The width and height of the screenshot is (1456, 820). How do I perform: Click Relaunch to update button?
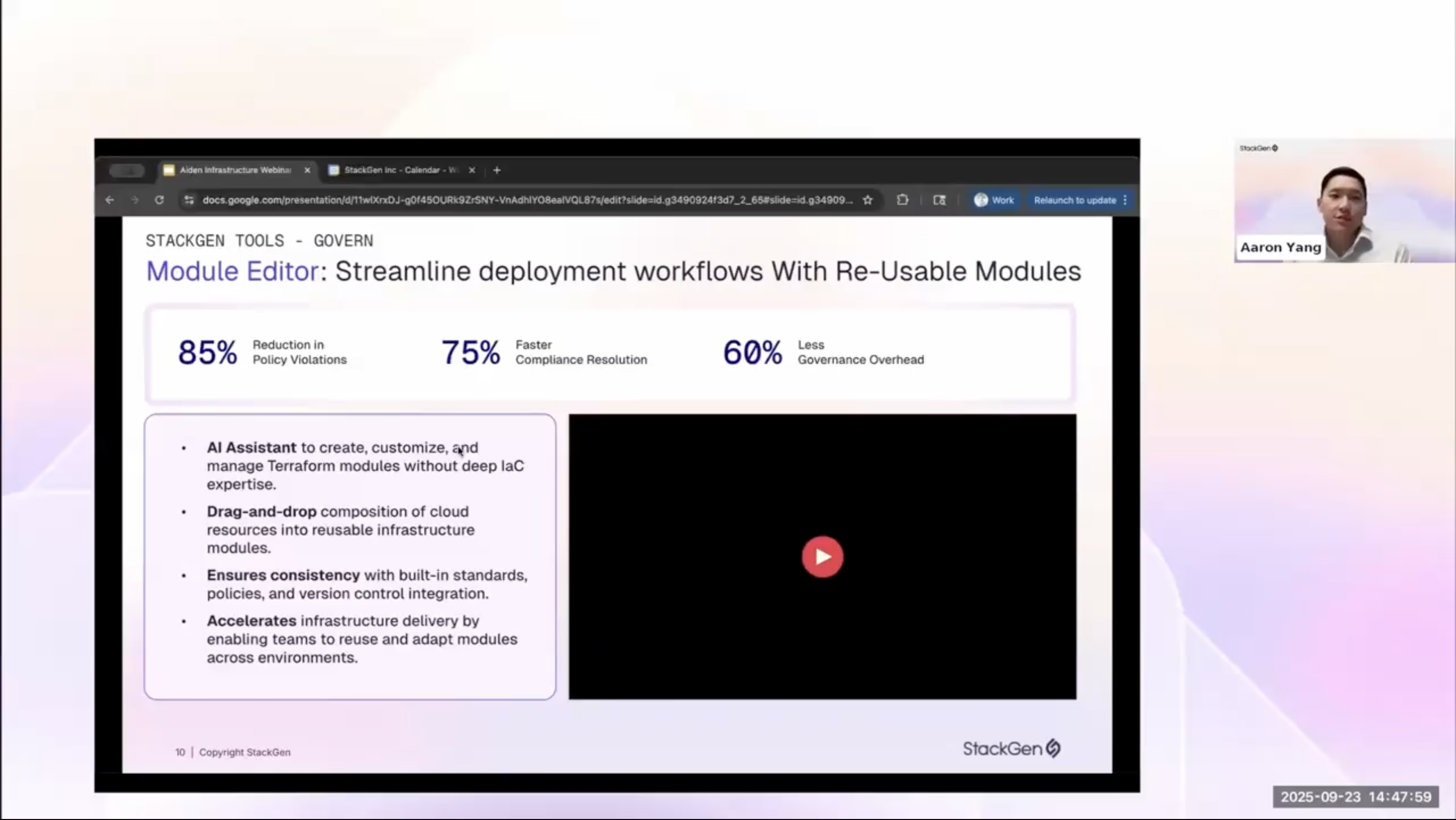coord(1075,200)
